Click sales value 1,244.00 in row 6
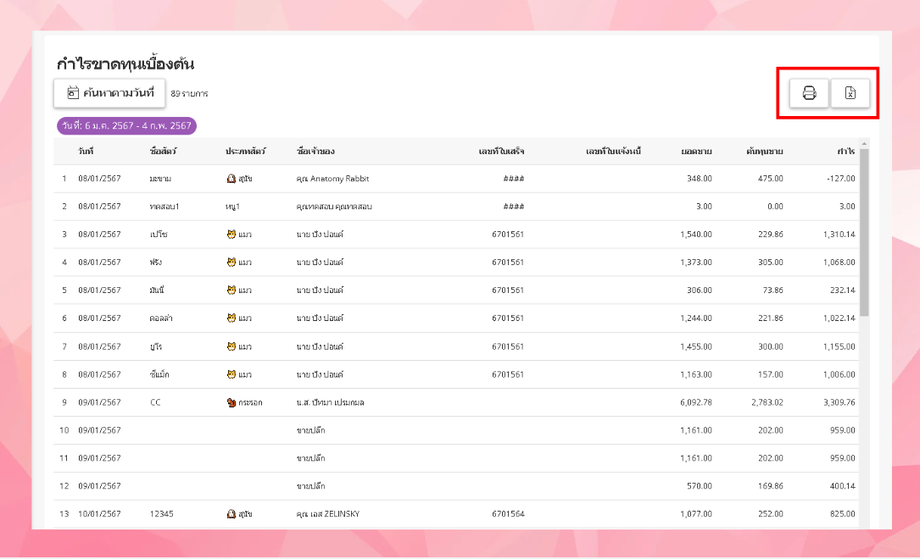The width and height of the screenshot is (920, 559). pyautogui.click(x=696, y=318)
